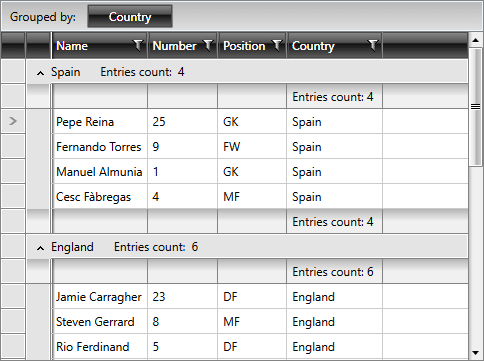Select the Steven Gerrard cell
484x361 pixels.
coord(100,321)
